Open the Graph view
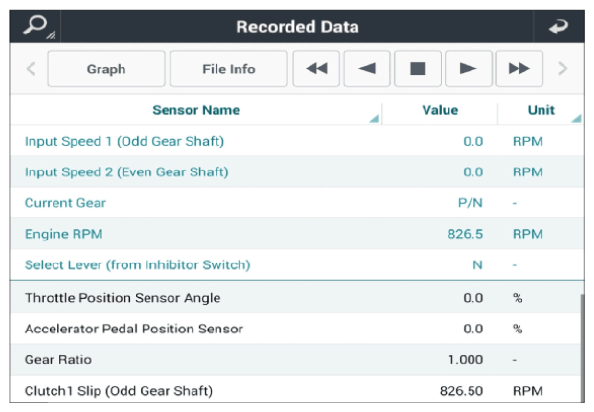Viewport: 594px width, 412px height. click(x=106, y=69)
